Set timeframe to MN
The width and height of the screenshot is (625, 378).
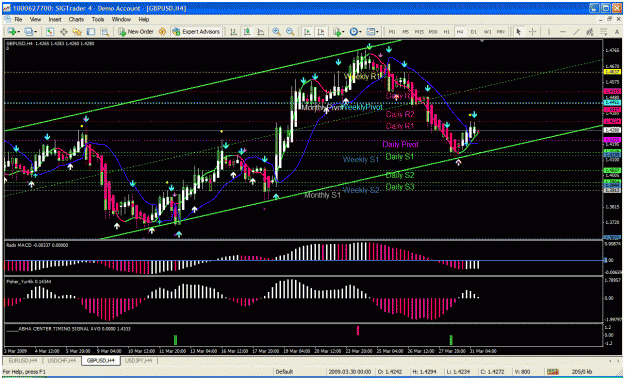501,32
